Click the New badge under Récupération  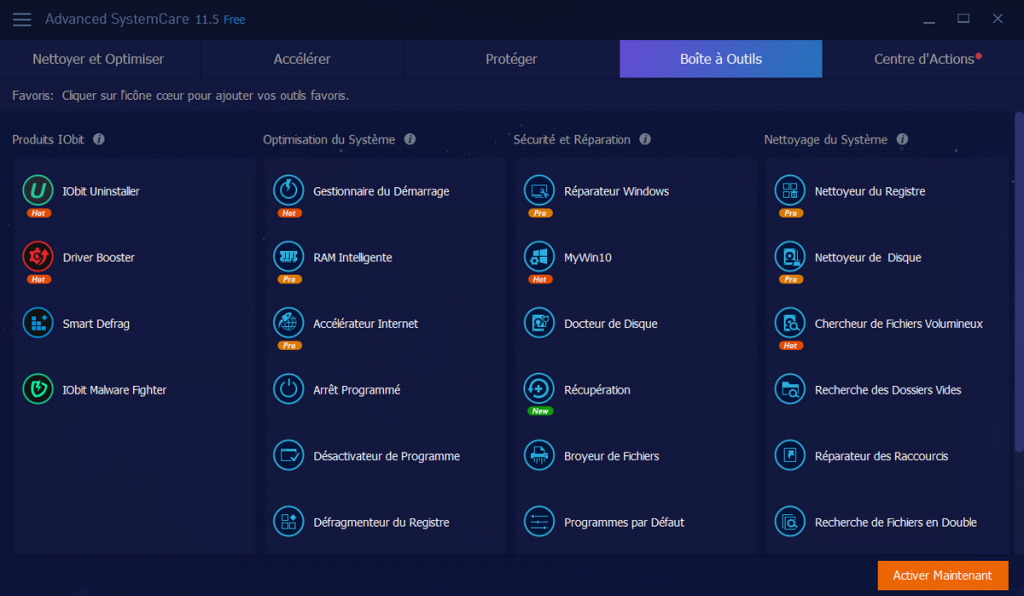point(540,411)
